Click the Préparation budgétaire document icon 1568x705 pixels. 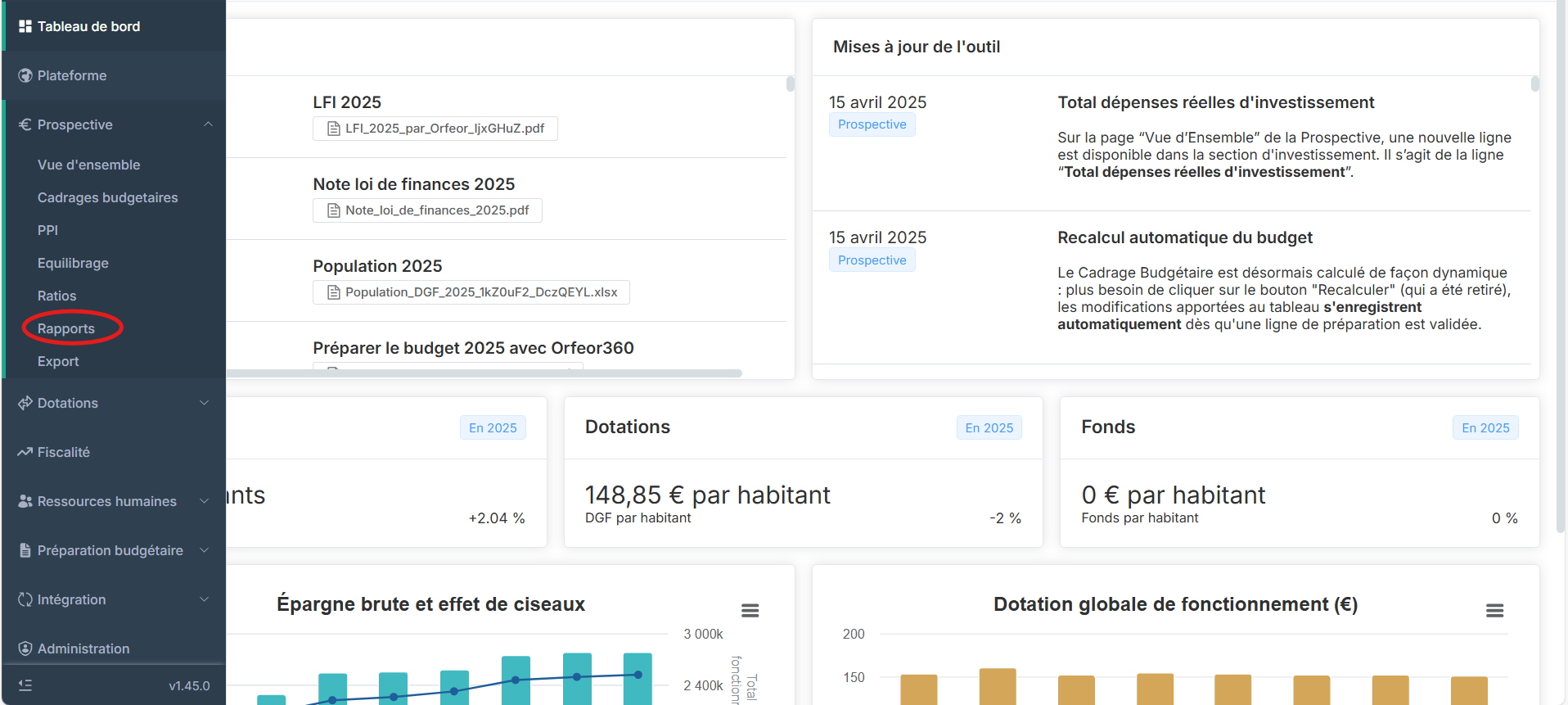click(25, 550)
